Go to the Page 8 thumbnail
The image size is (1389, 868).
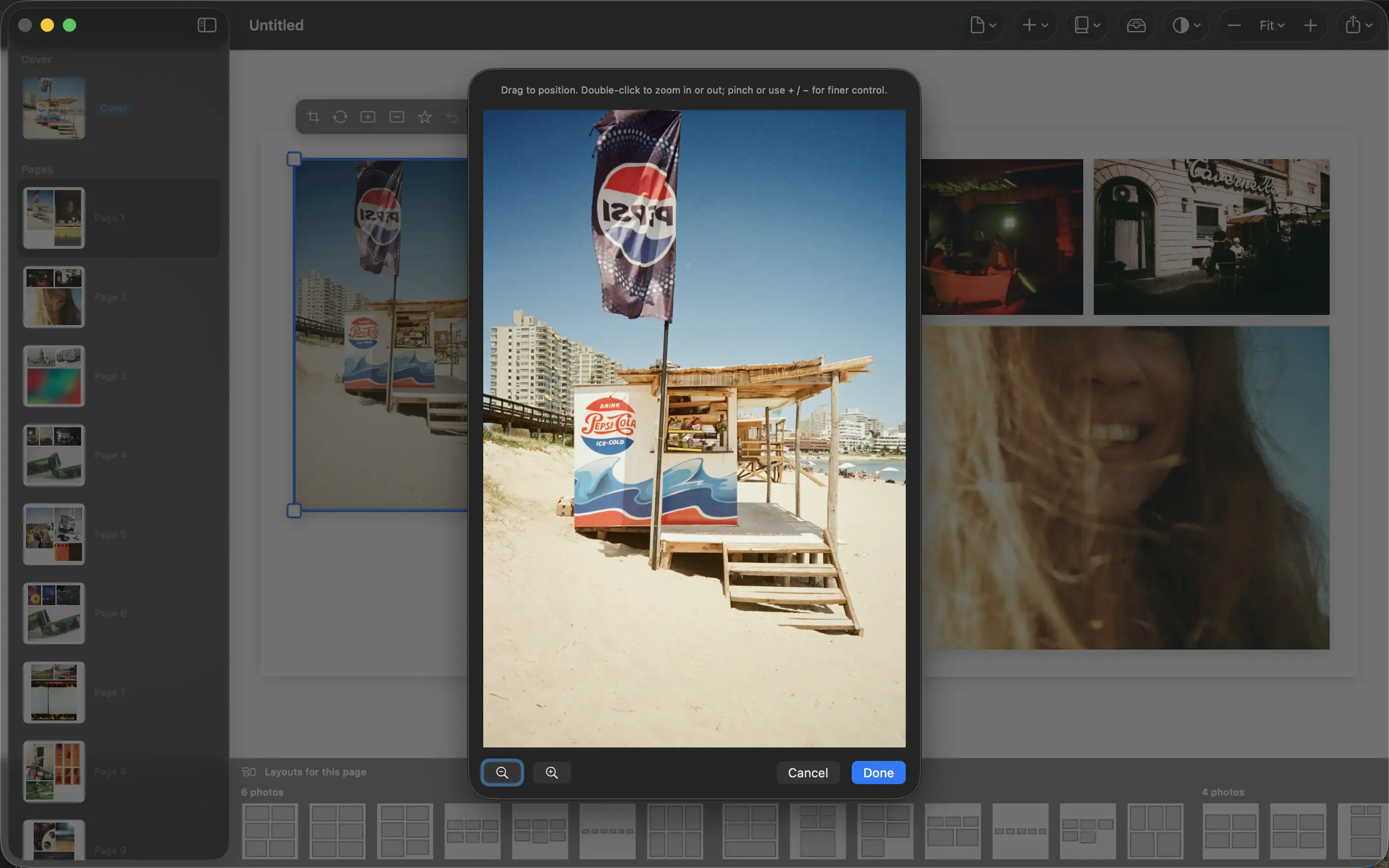54,772
